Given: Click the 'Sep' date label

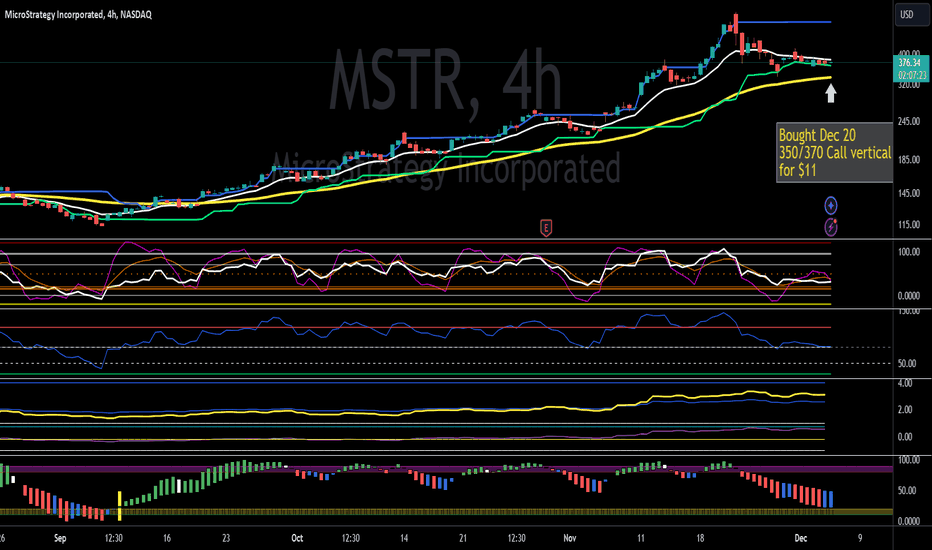Looking at the screenshot, I should point(60,538).
